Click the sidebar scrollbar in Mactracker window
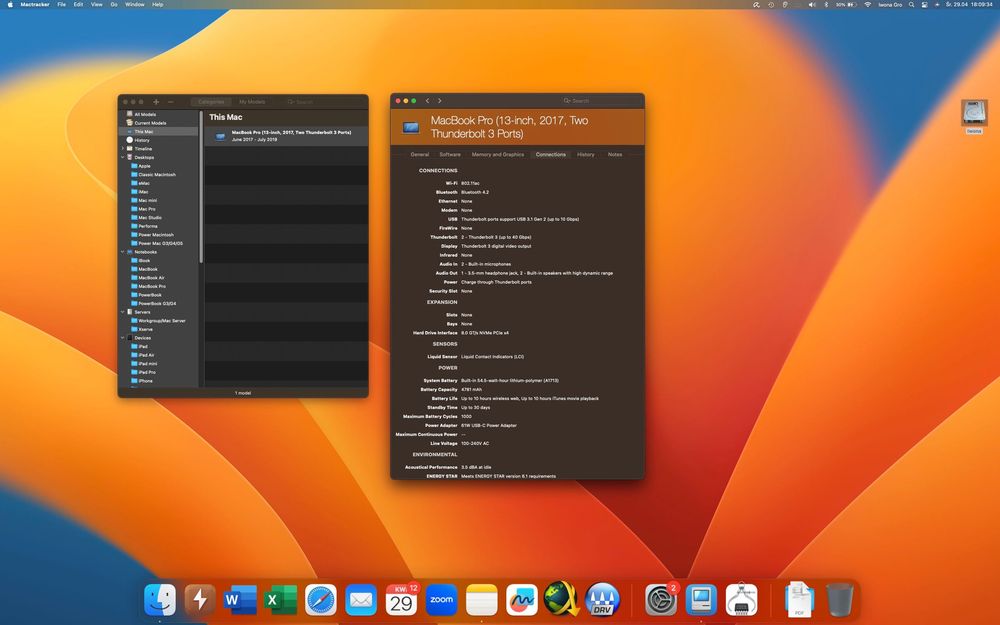The image size is (1000, 625). (201, 187)
